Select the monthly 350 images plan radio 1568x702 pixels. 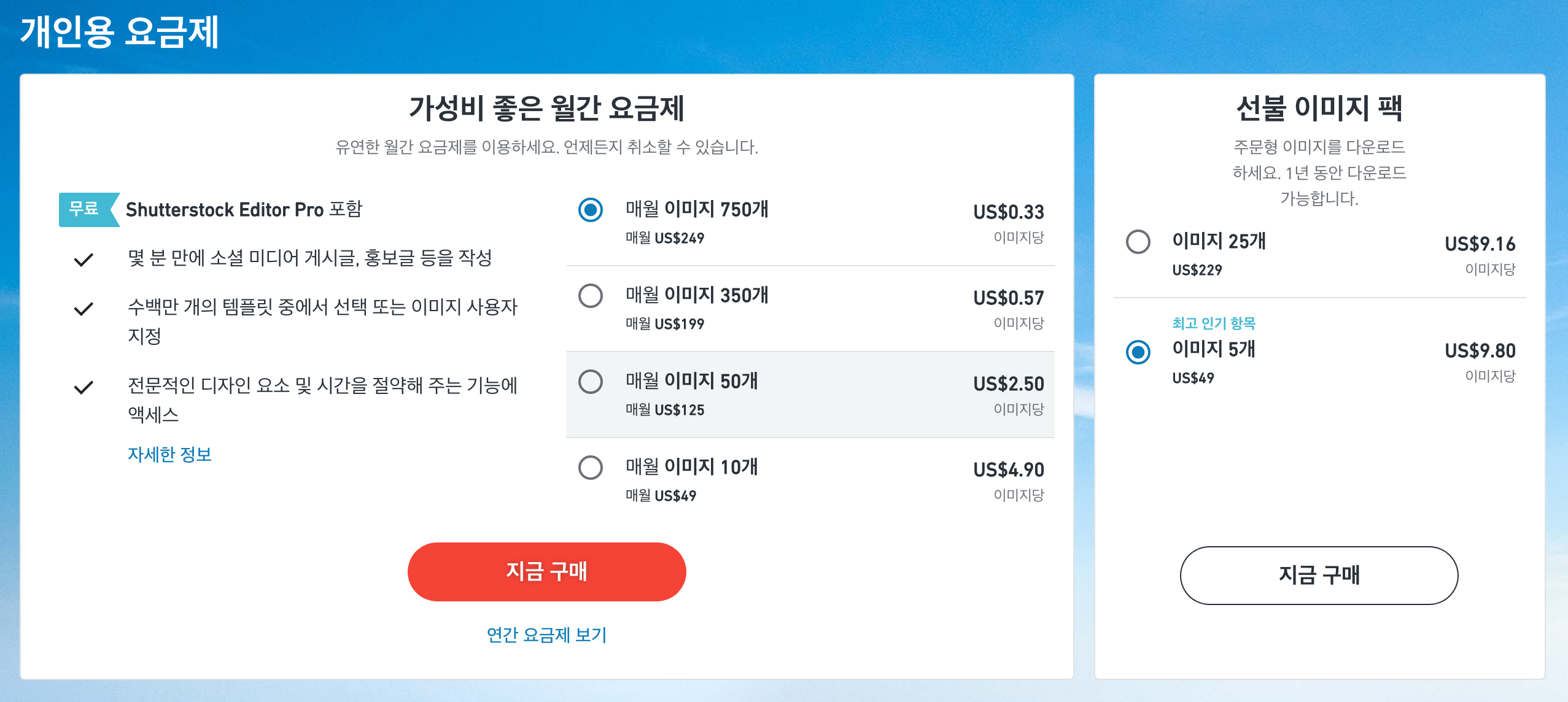pyautogui.click(x=591, y=296)
